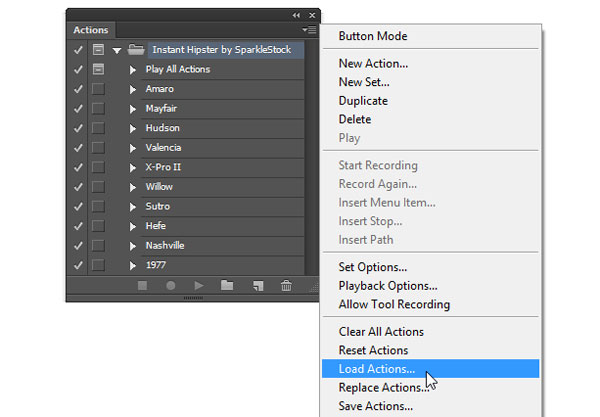Click the trash Delete icon
Screen dimensions: 600x417
click(286, 286)
